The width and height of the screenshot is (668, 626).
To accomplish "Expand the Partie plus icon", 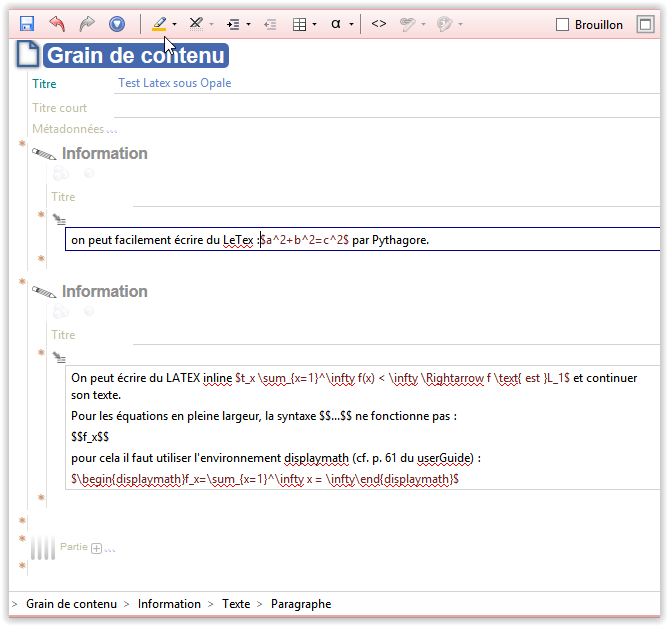I will (97, 548).
